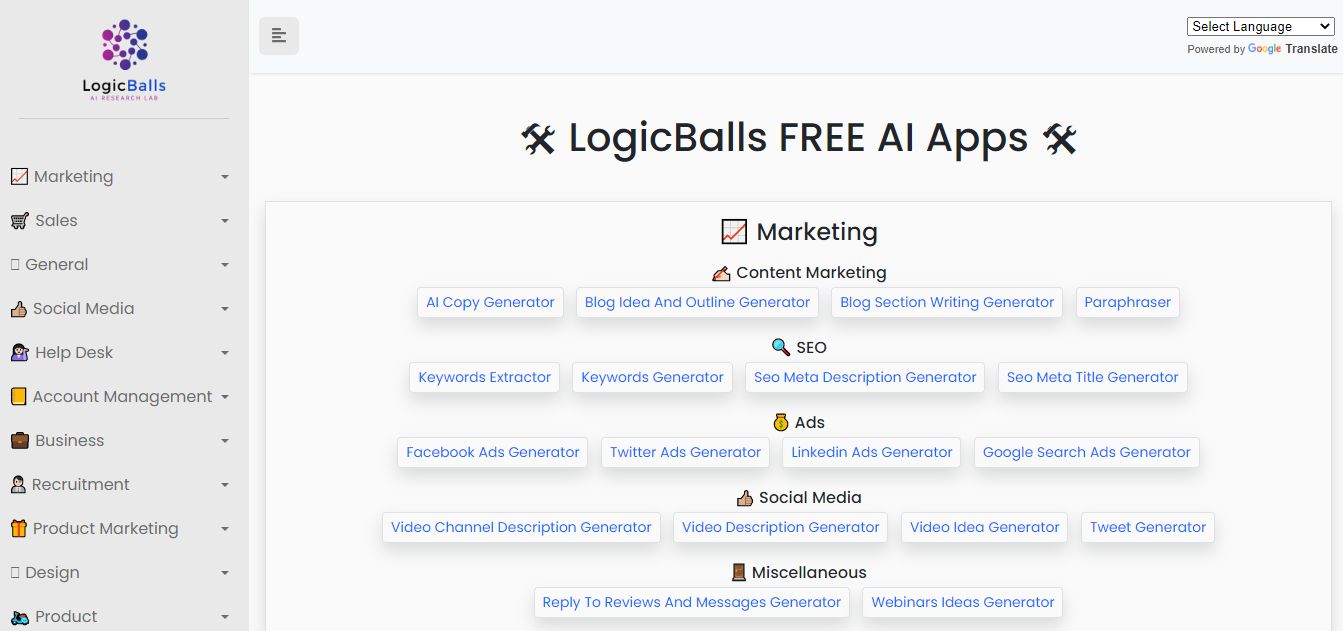1343x631 pixels.
Task: Open the Facebook Ads Generator
Action: (492, 452)
